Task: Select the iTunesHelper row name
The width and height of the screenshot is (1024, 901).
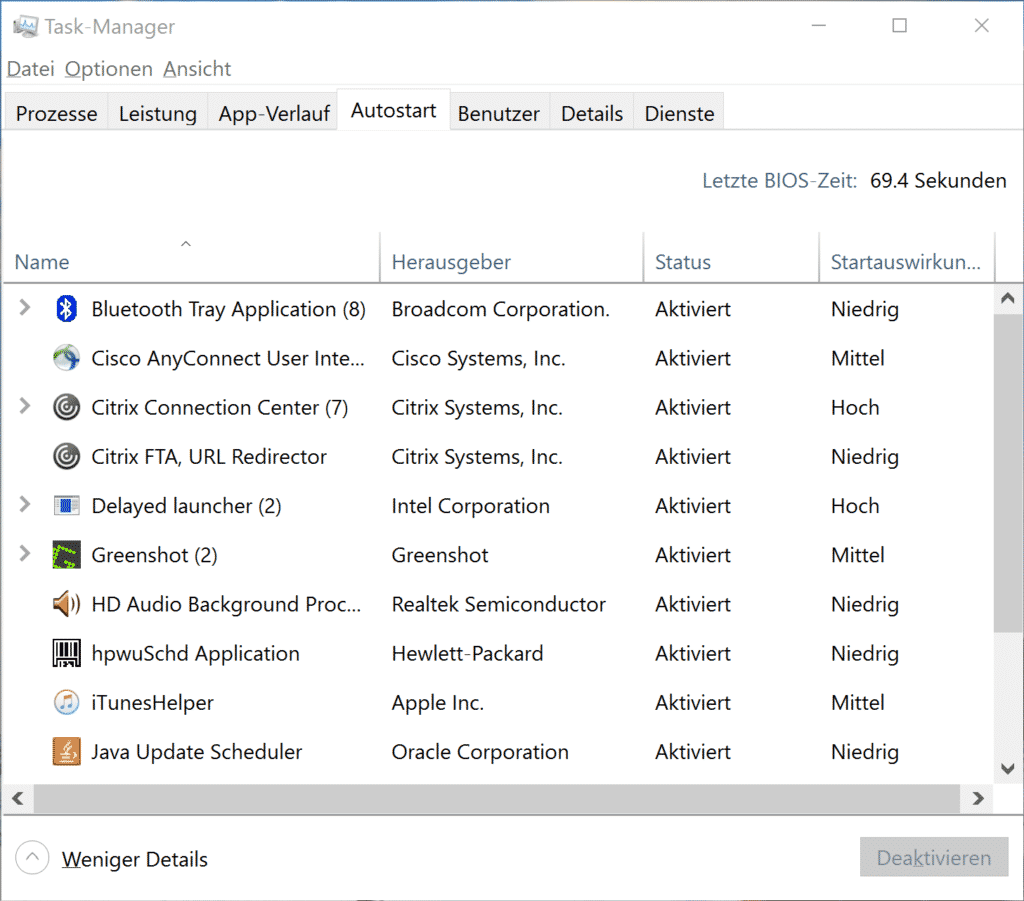Action: (x=152, y=703)
